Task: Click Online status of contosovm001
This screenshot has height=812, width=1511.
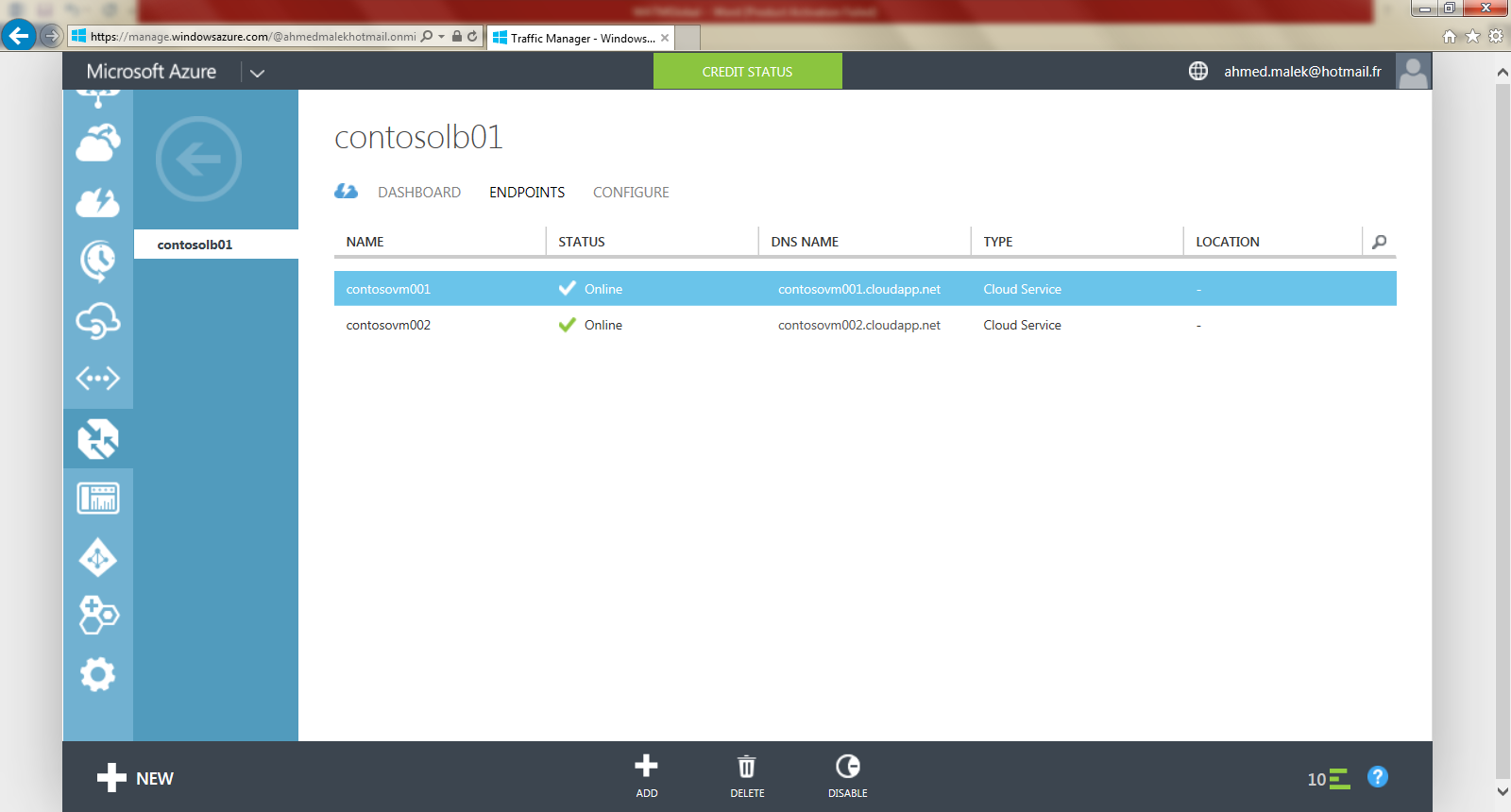Action: click(x=603, y=289)
